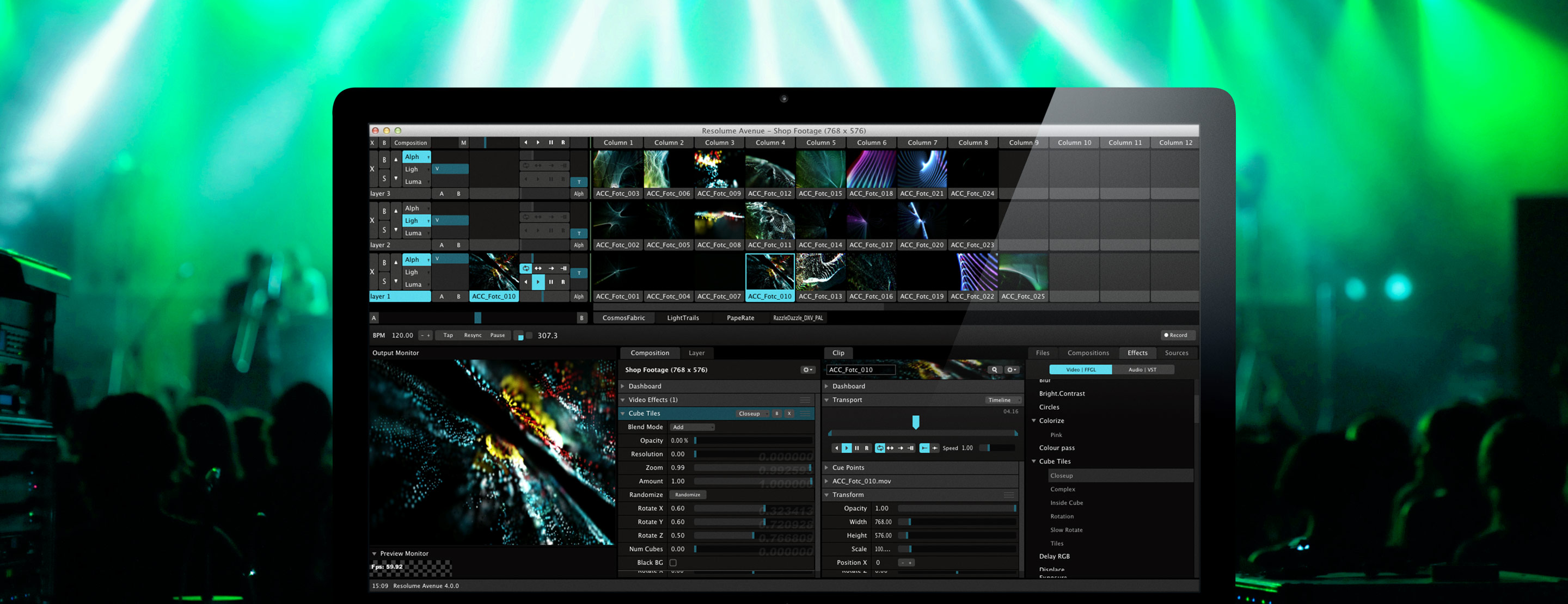Open the Composition settings gear icon

click(x=807, y=369)
